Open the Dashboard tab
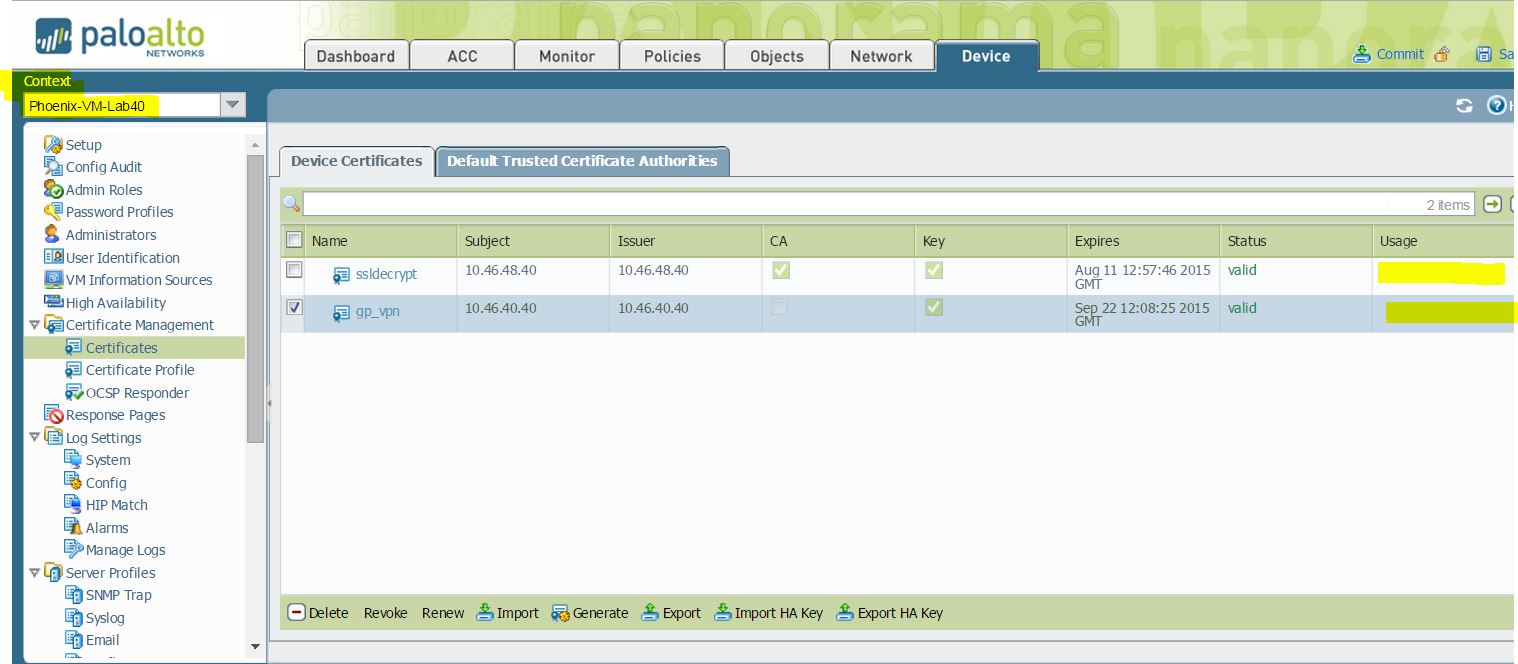 [x=356, y=56]
